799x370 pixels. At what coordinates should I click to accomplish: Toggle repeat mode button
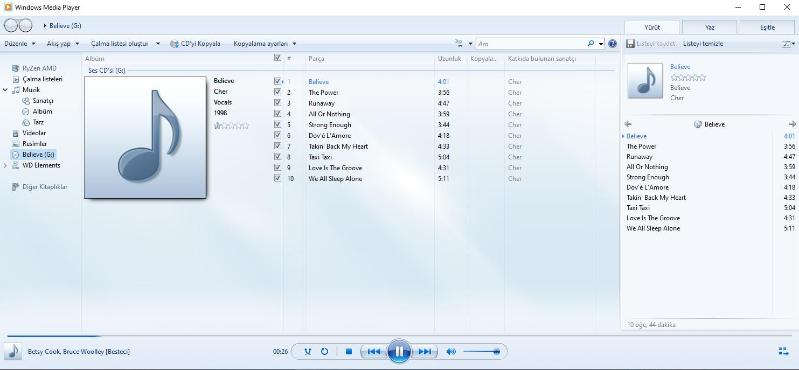point(325,352)
